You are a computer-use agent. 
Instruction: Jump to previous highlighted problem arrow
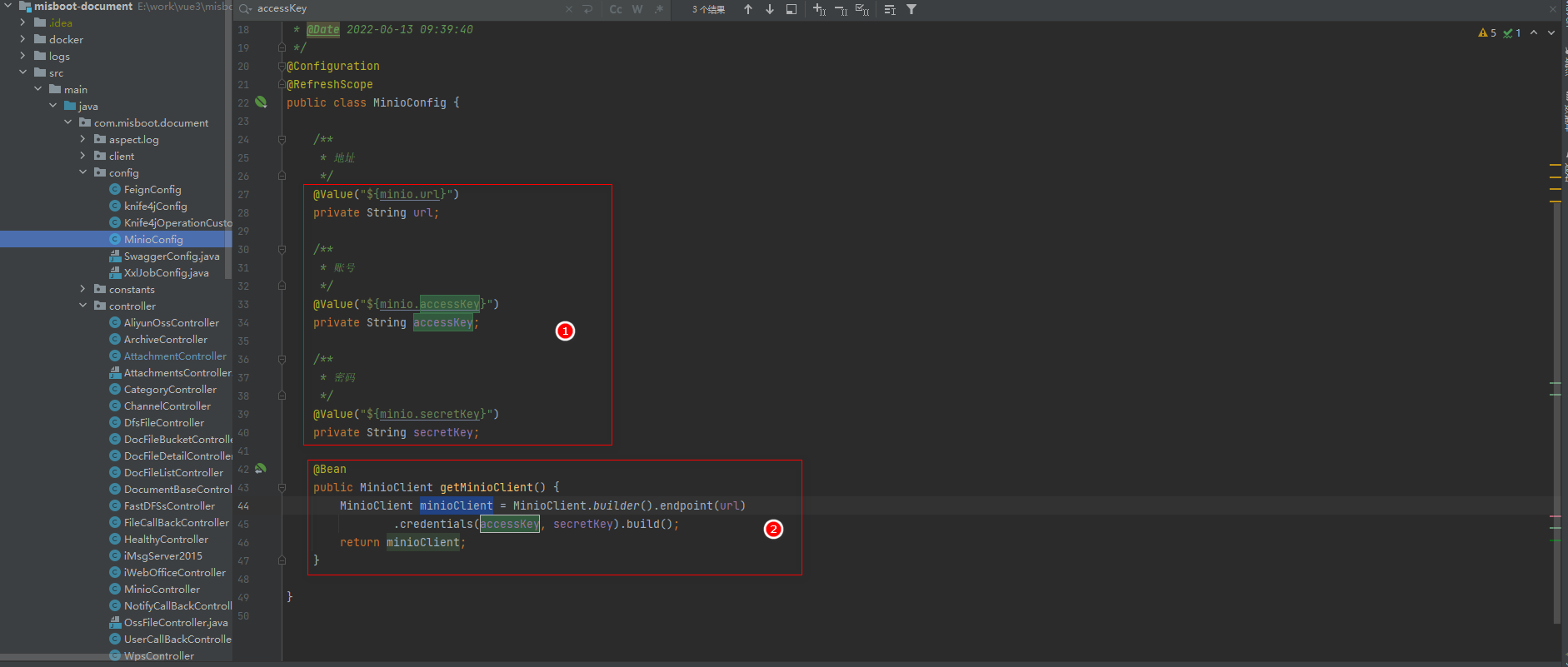coord(1534,32)
